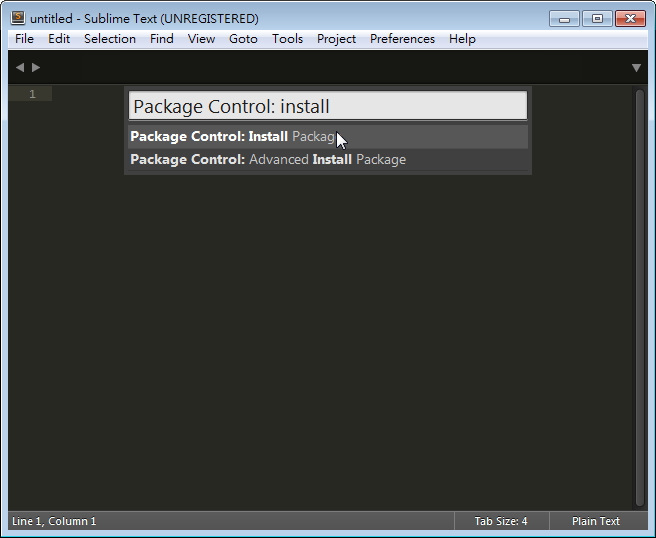
Task: Click the vertical editor scrollbar
Action: coord(639,297)
